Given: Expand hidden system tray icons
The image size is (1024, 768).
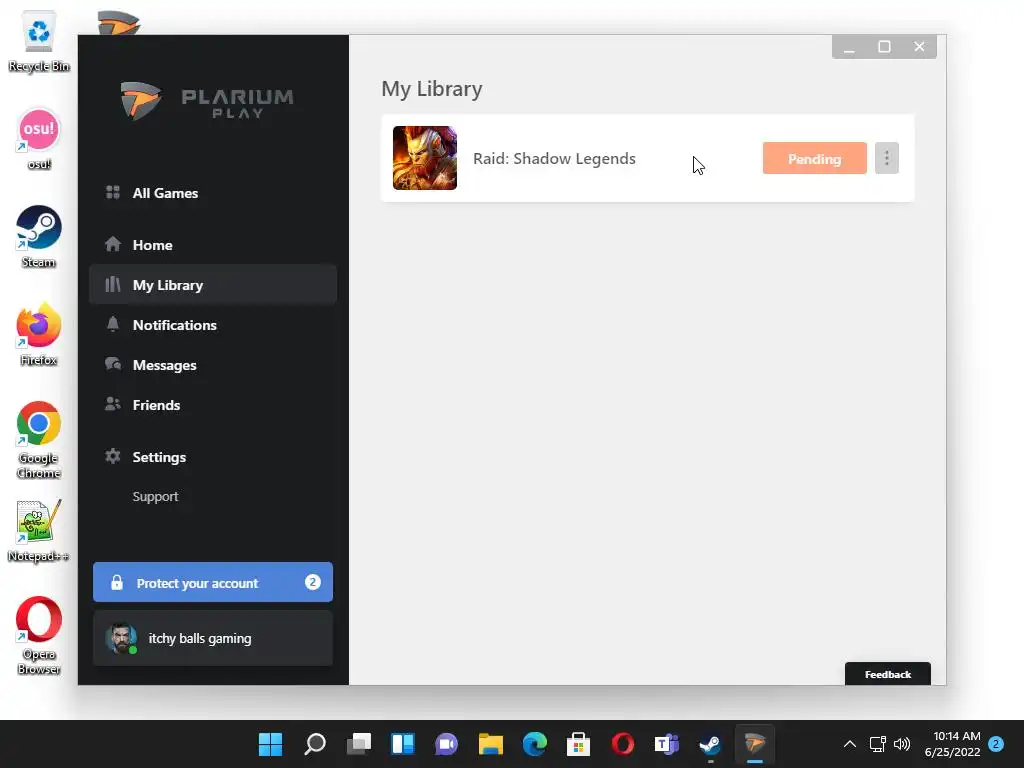Looking at the screenshot, I should pos(850,744).
